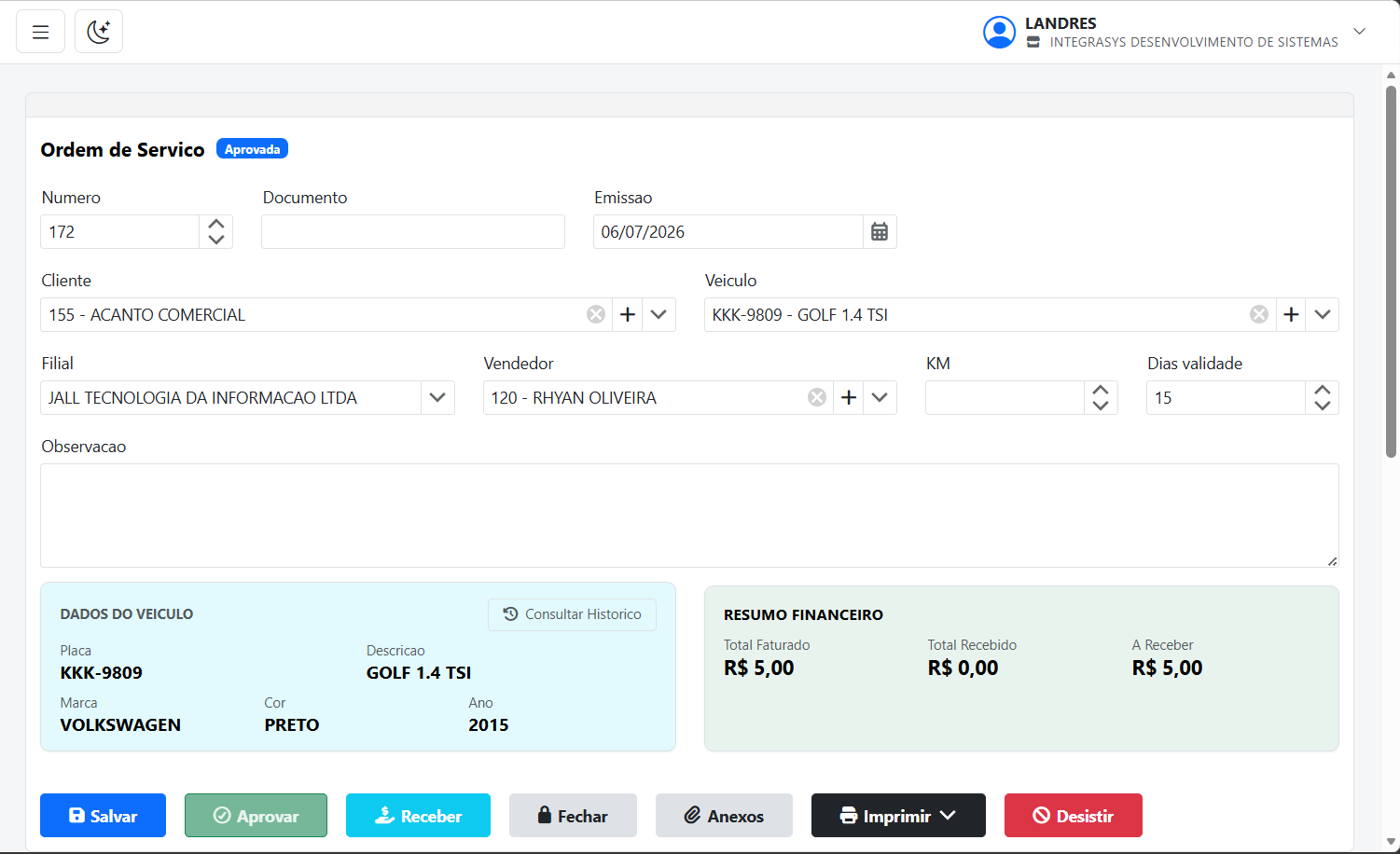Click the red Desistir button
This screenshot has height=854, width=1400.
(x=1074, y=816)
